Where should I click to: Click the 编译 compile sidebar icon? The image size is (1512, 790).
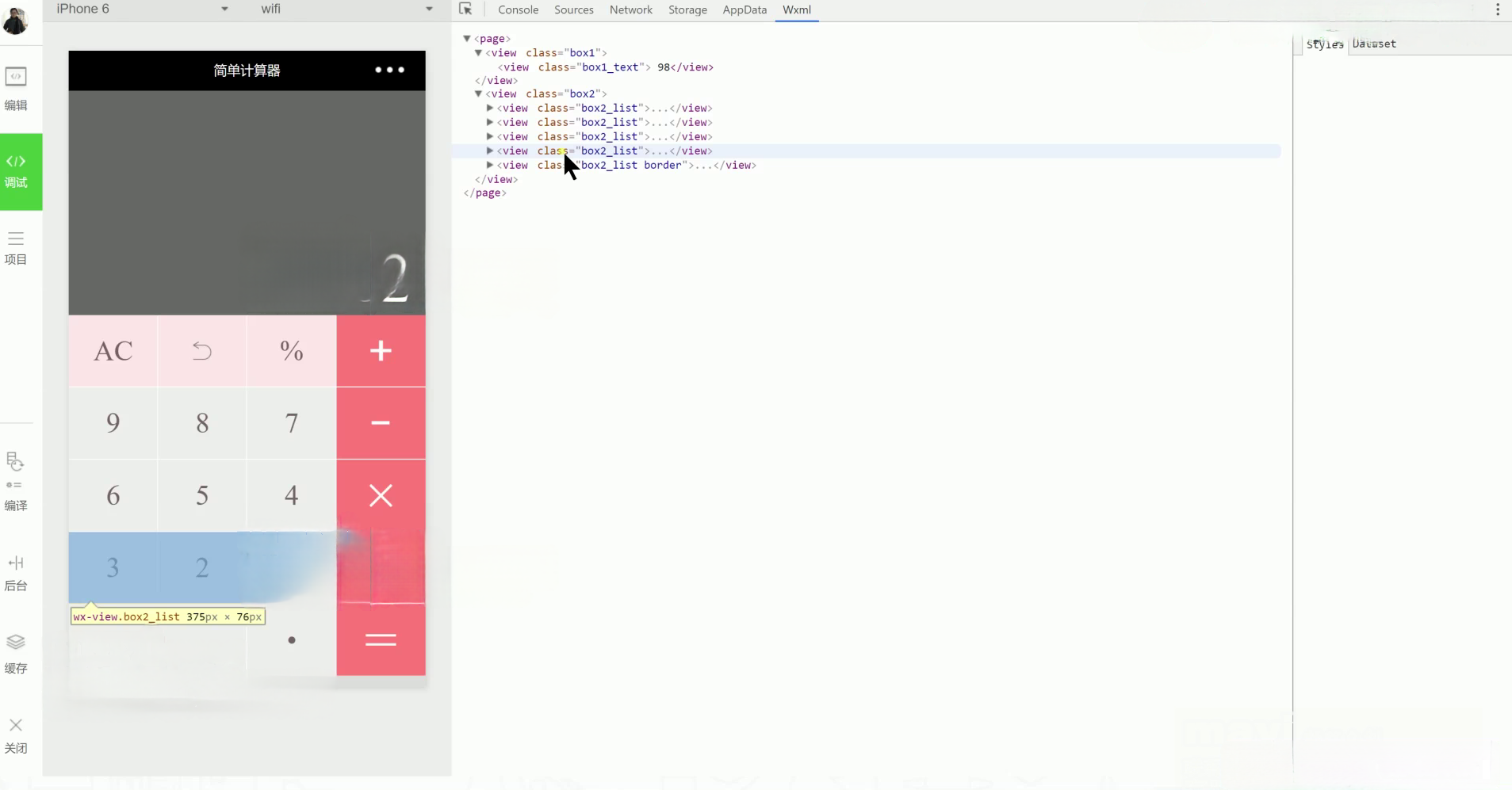pyautogui.click(x=16, y=482)
